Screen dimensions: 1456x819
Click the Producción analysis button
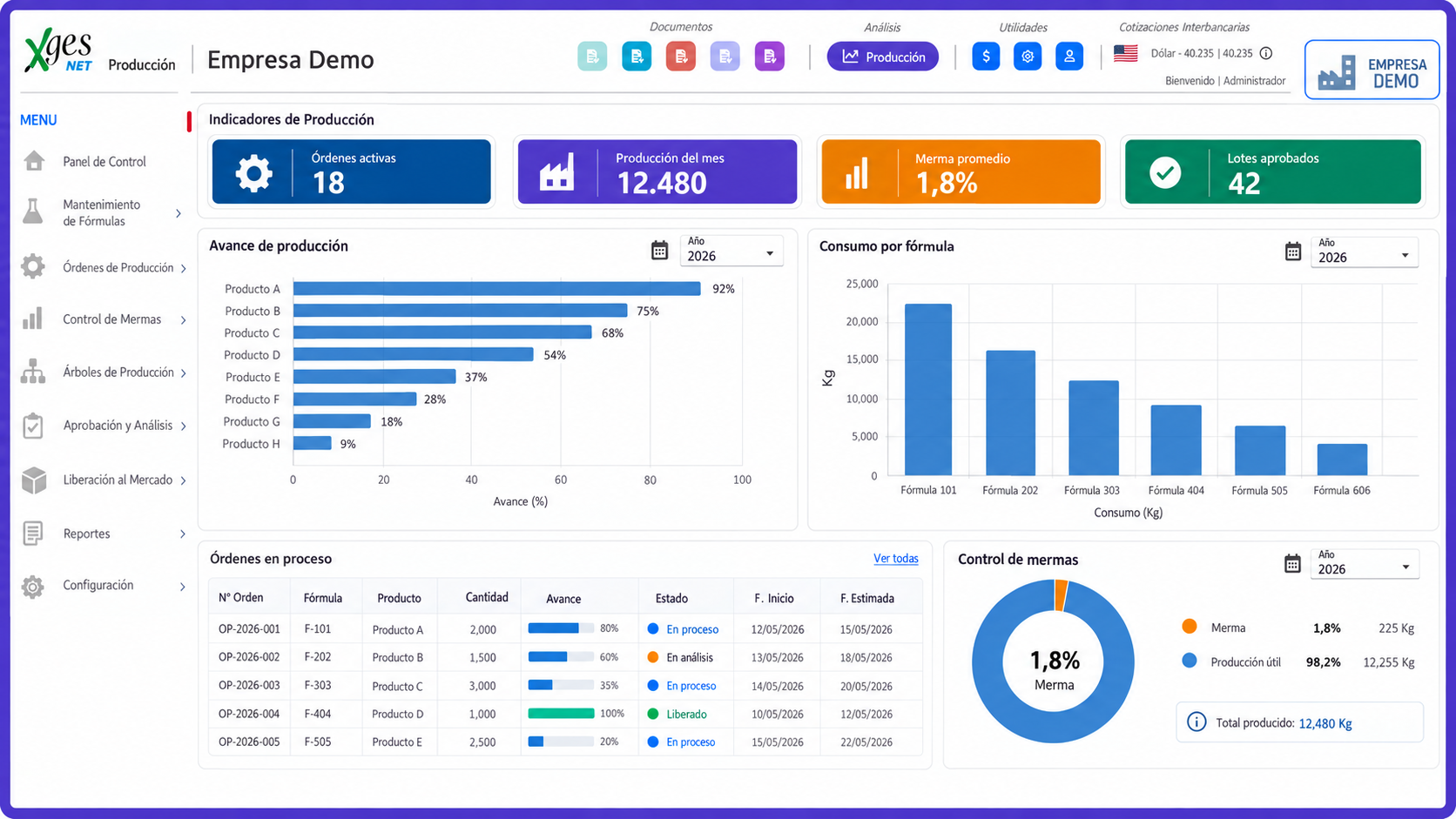click(883, 57)
